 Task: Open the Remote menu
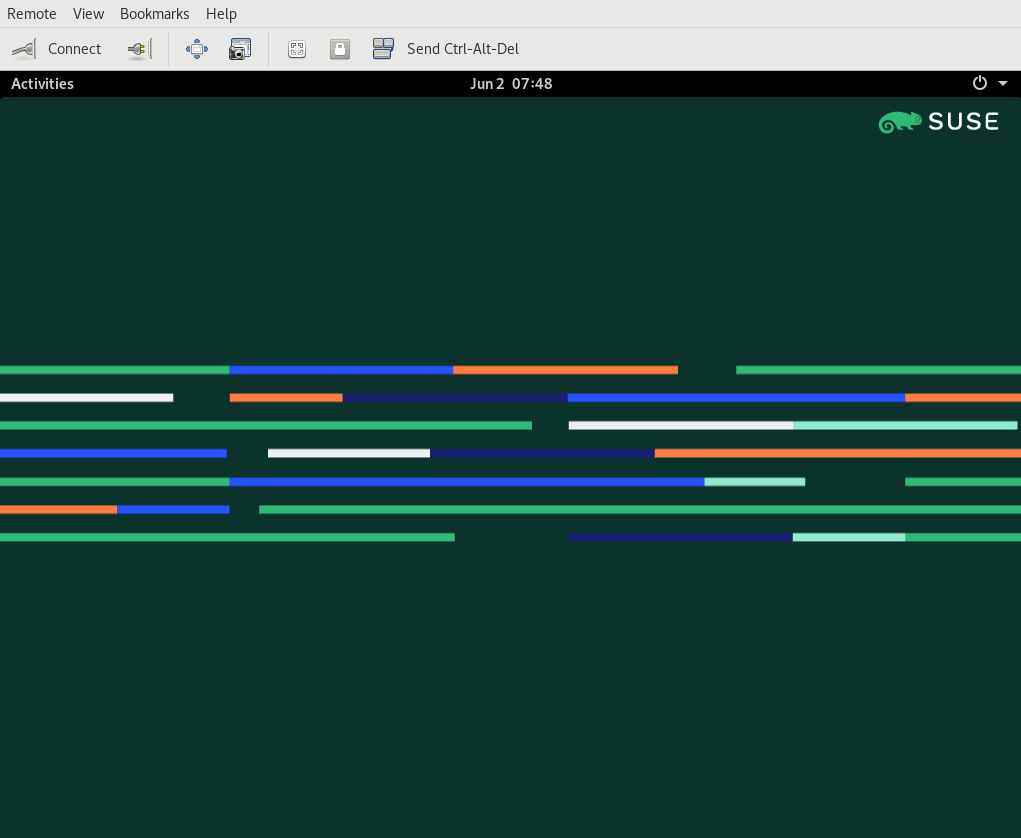32,14
